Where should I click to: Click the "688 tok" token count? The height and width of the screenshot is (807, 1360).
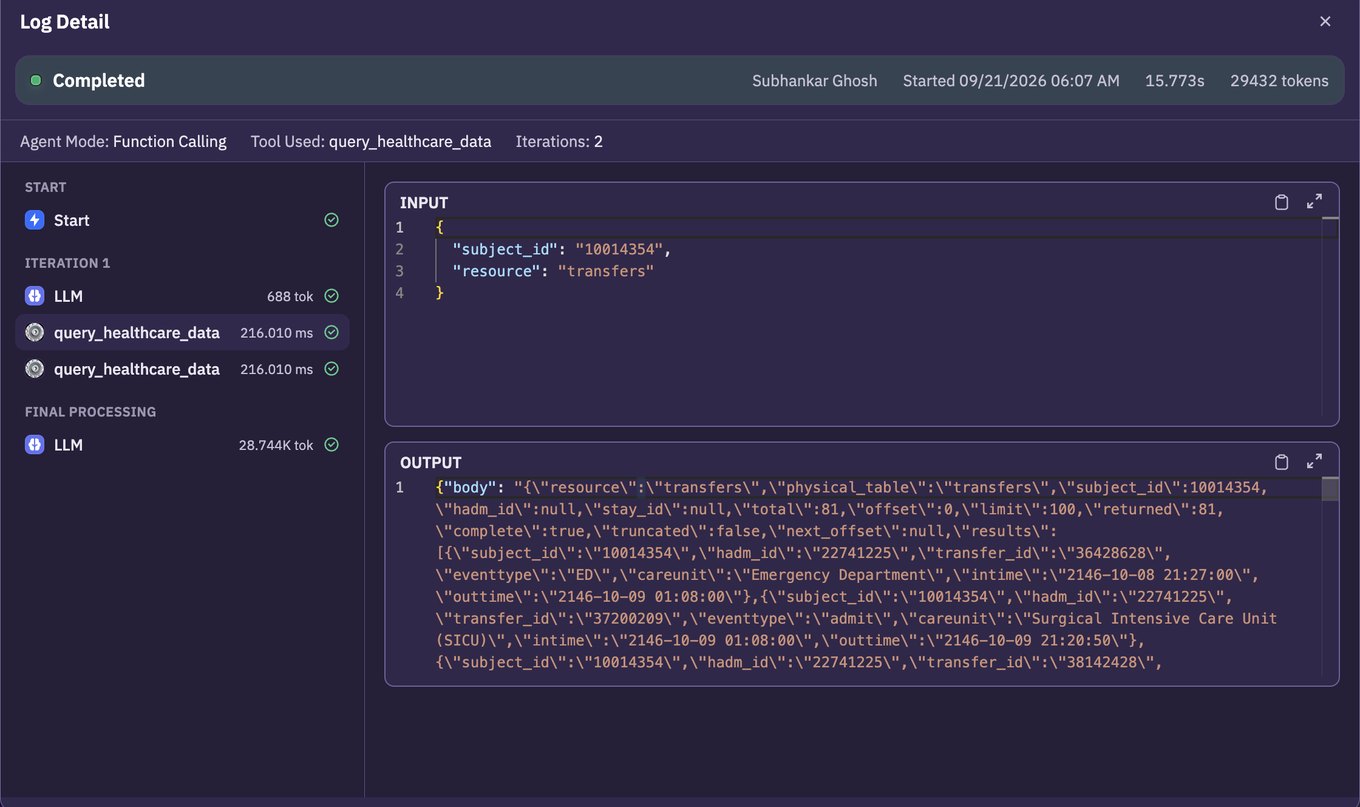click(290, 296)
